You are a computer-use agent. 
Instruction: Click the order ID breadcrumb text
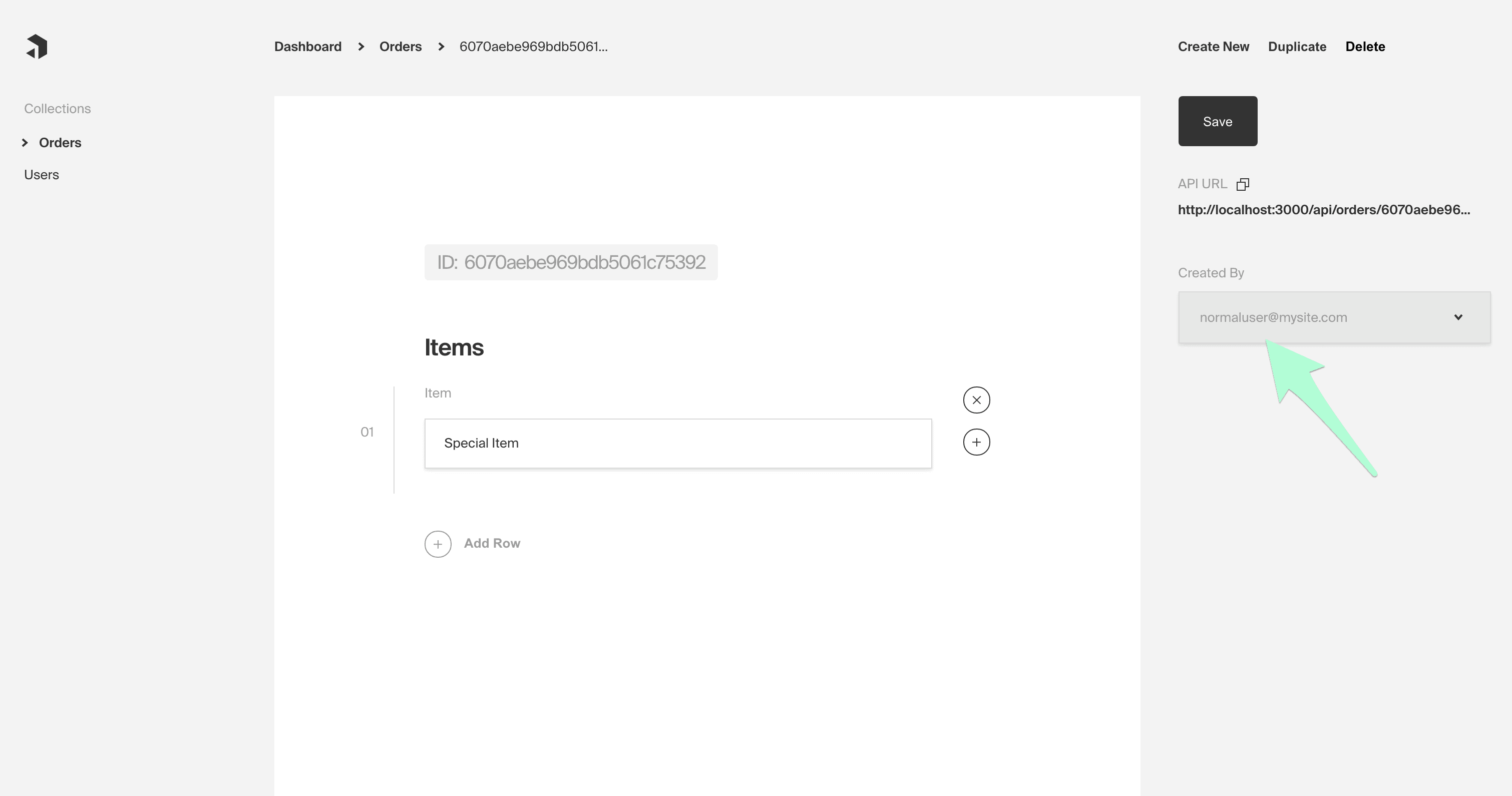coord(533,47)
